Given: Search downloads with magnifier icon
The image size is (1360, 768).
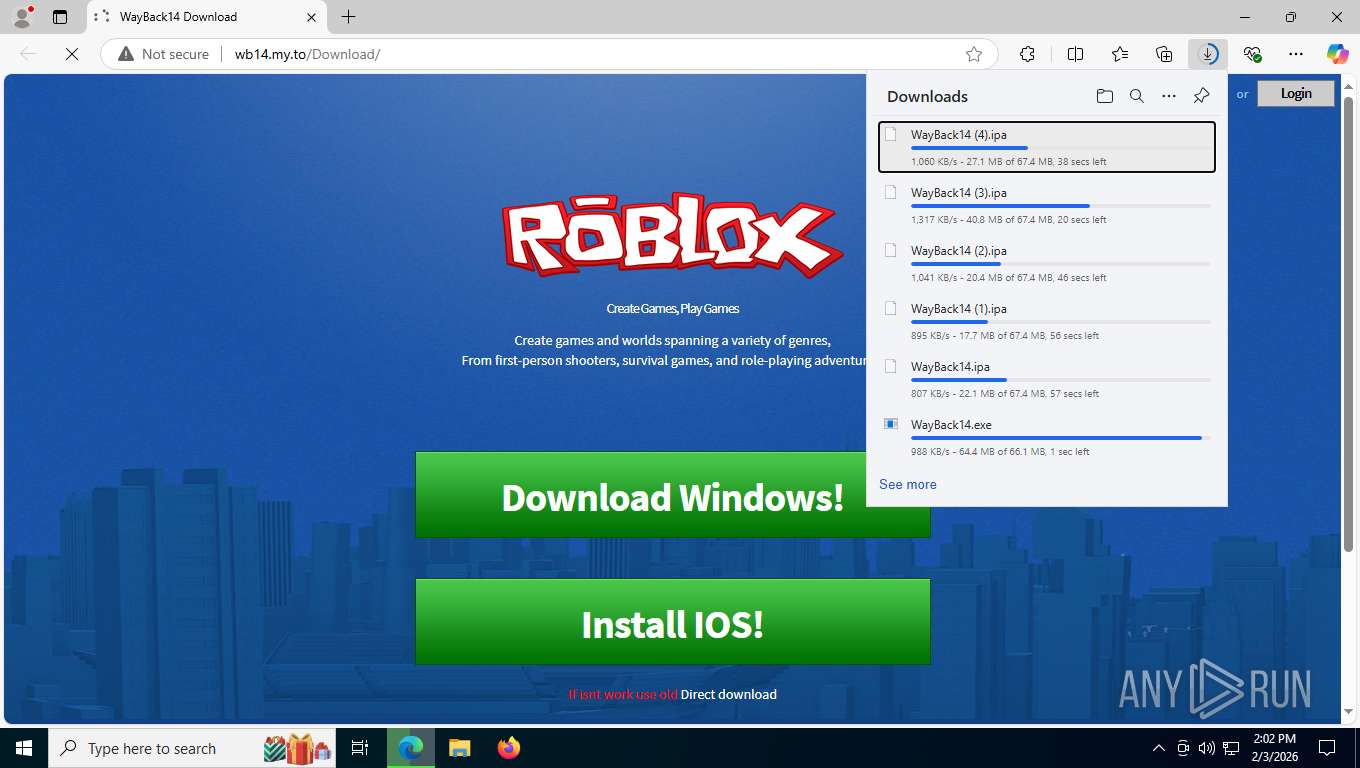Looking at the screenshot, I should pos(1136,96).
